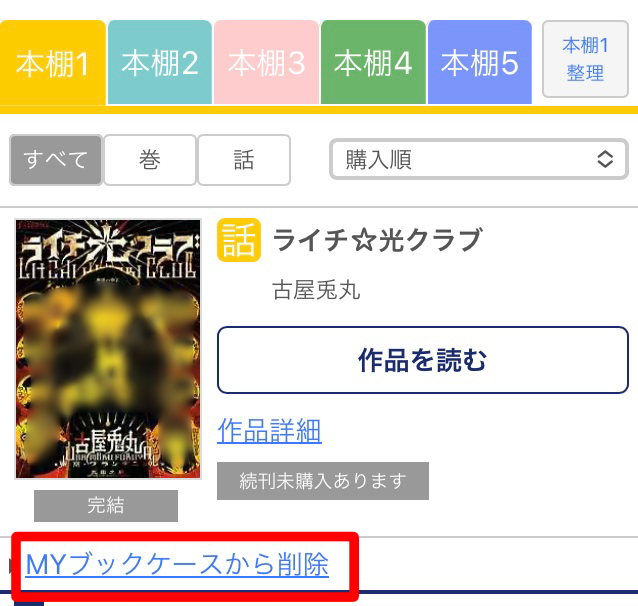Click the MYブックケースから削除 link

[177, 564]
